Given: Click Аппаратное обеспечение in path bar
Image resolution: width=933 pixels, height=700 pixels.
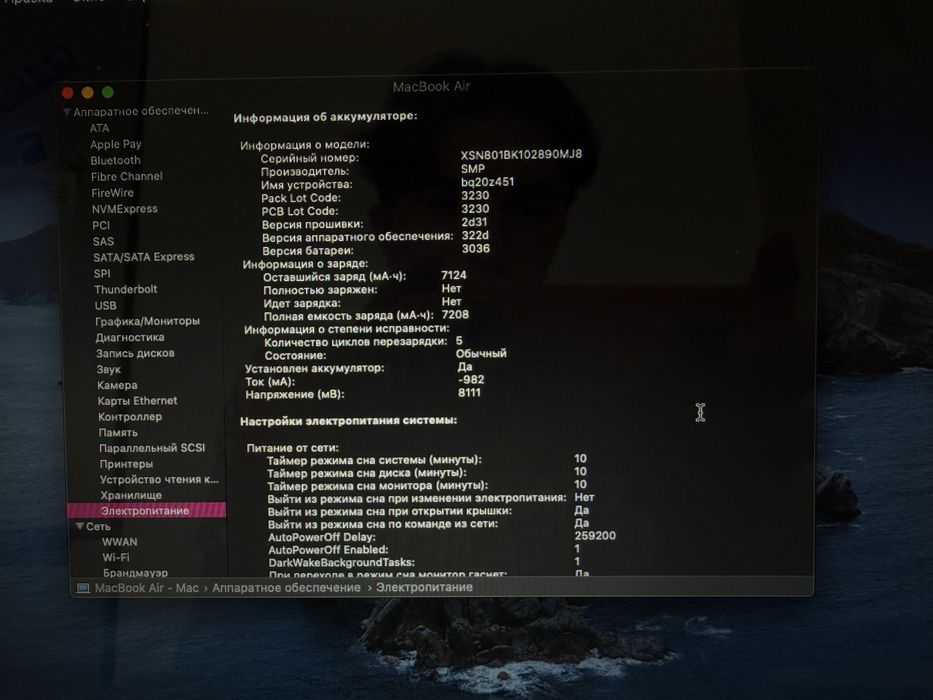Looking at the screenshot, I should pos(286,588).
